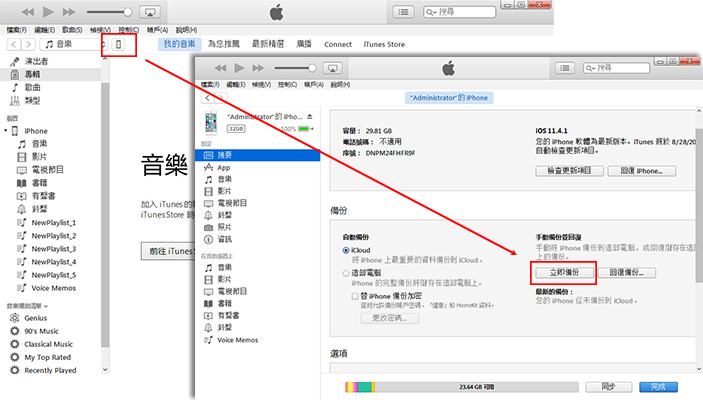Click the 立即備份 button
703x400 pixels.
(x=563, y=272)
